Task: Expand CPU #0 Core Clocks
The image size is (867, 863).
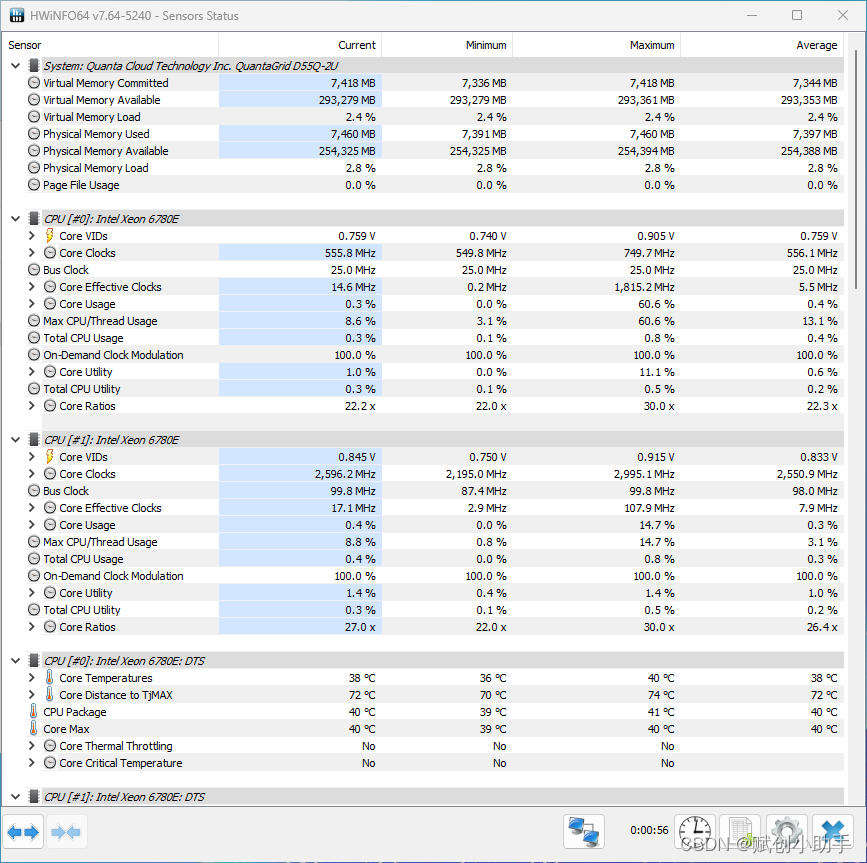Action: (x=32, y=253)
